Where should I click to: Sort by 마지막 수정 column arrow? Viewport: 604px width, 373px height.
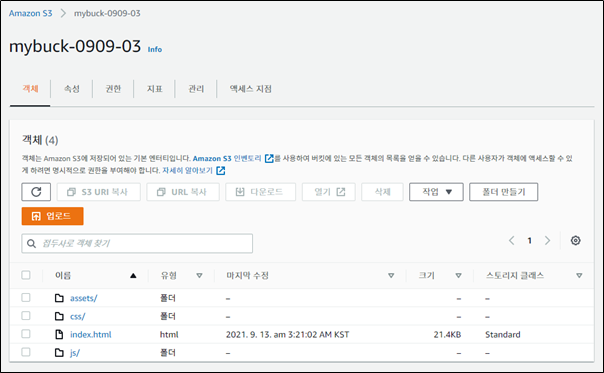391,276
